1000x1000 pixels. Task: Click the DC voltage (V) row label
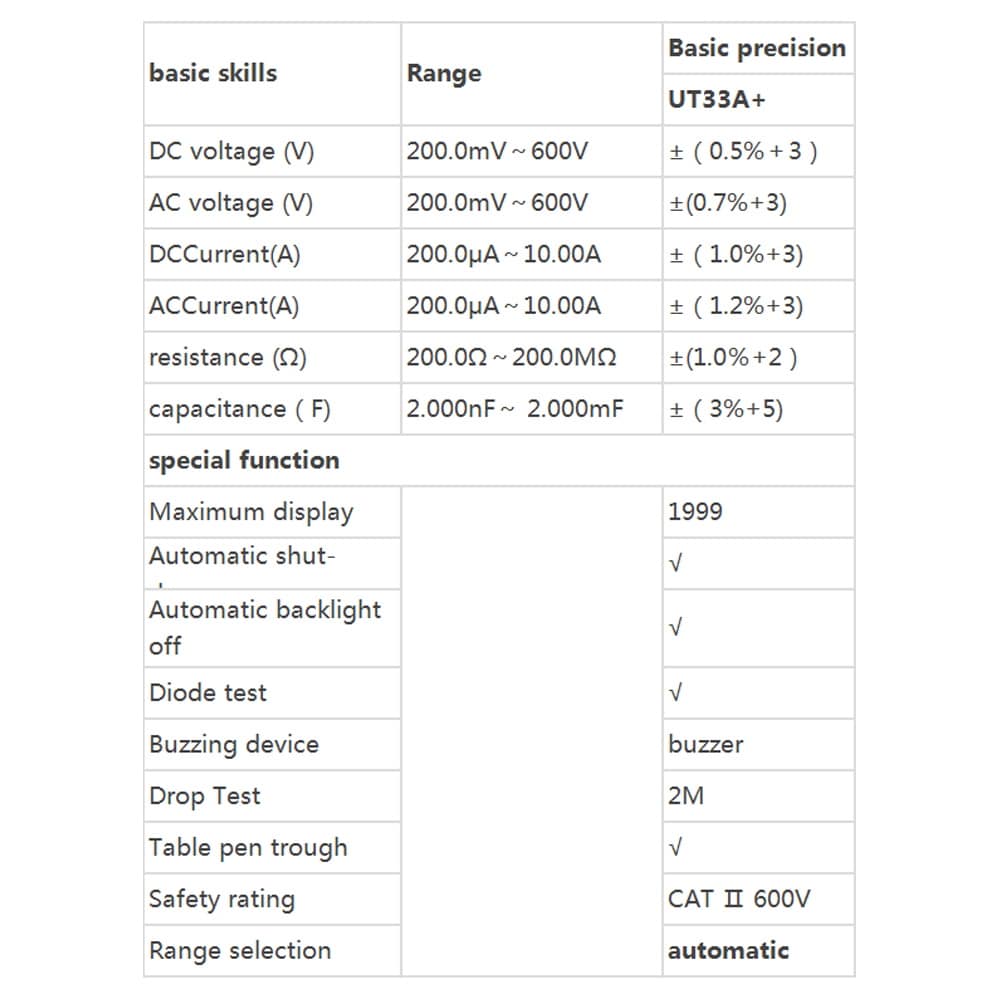(x=231, y=152)
